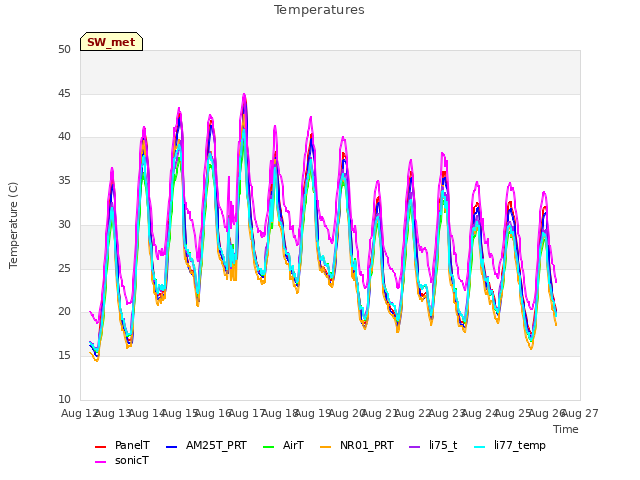Toggle the li77_temp legend entry

(x=510, y=445)
